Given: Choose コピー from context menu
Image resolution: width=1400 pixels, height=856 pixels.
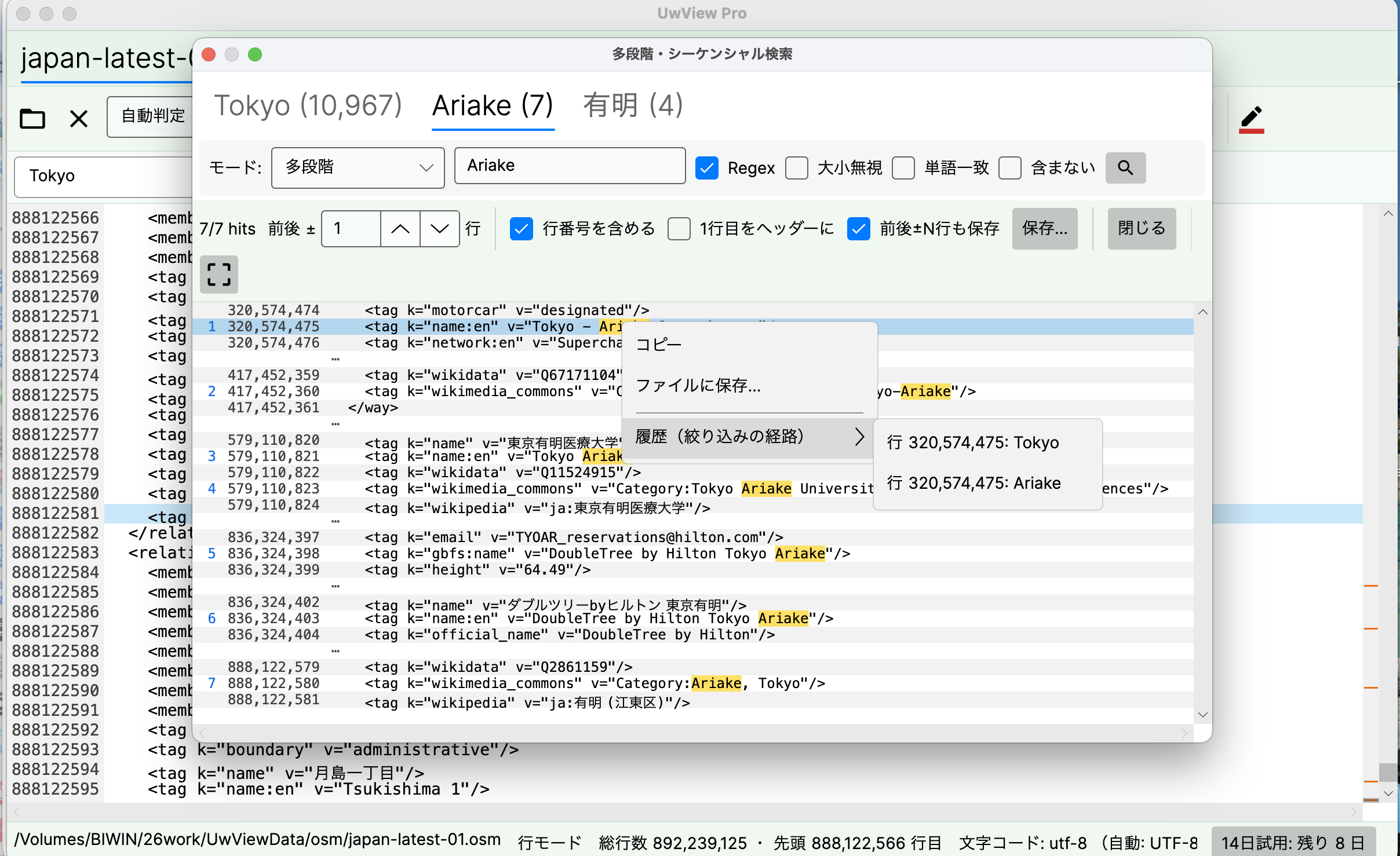Looking at the screenshot, I should tap(749, 345).
